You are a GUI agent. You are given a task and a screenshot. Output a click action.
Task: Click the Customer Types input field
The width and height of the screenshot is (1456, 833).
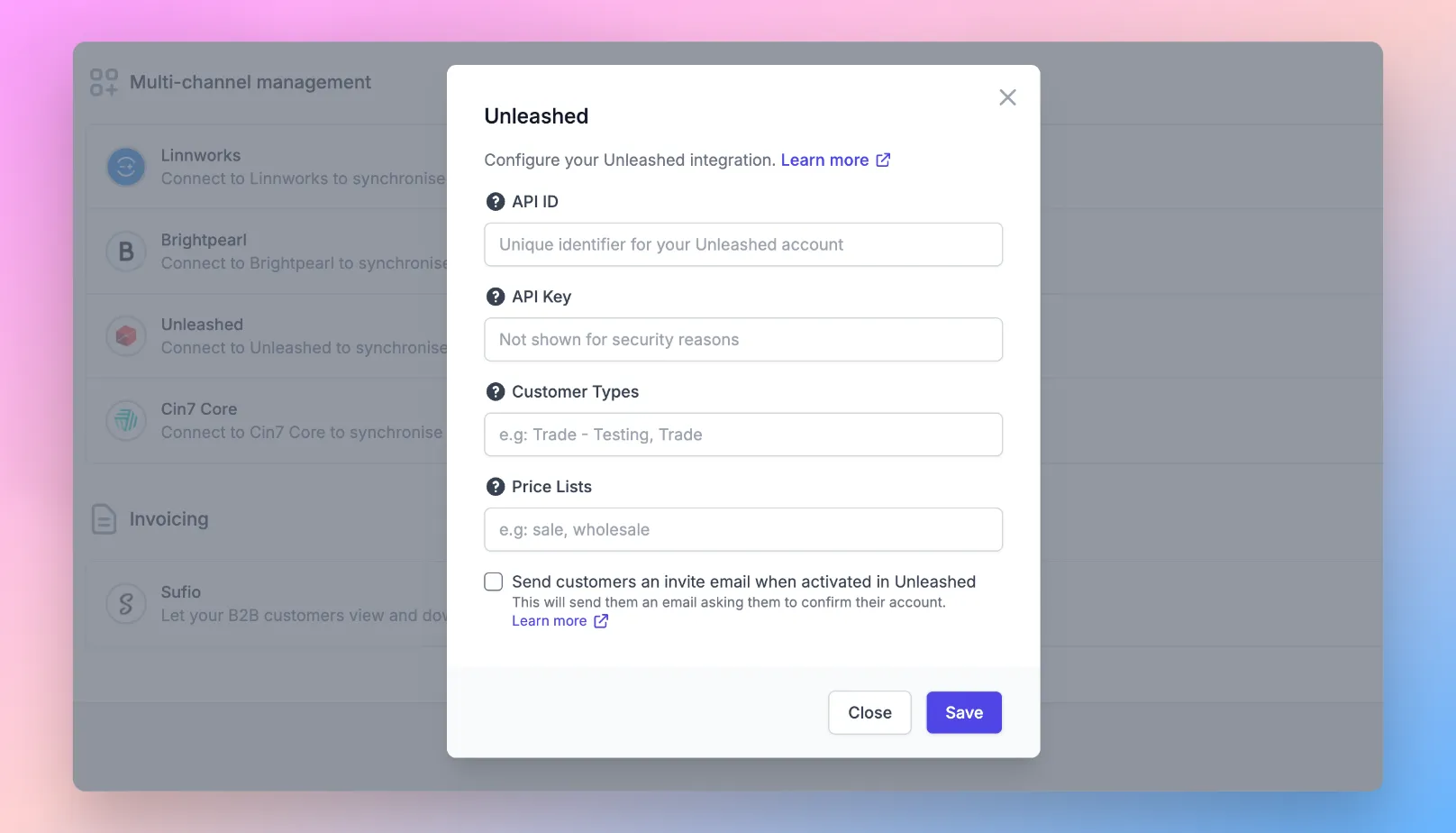coord(743,435)
